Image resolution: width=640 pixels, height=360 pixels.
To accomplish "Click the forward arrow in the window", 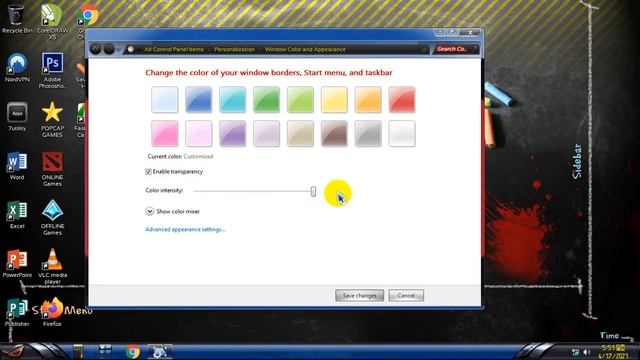I will point(109,49).
